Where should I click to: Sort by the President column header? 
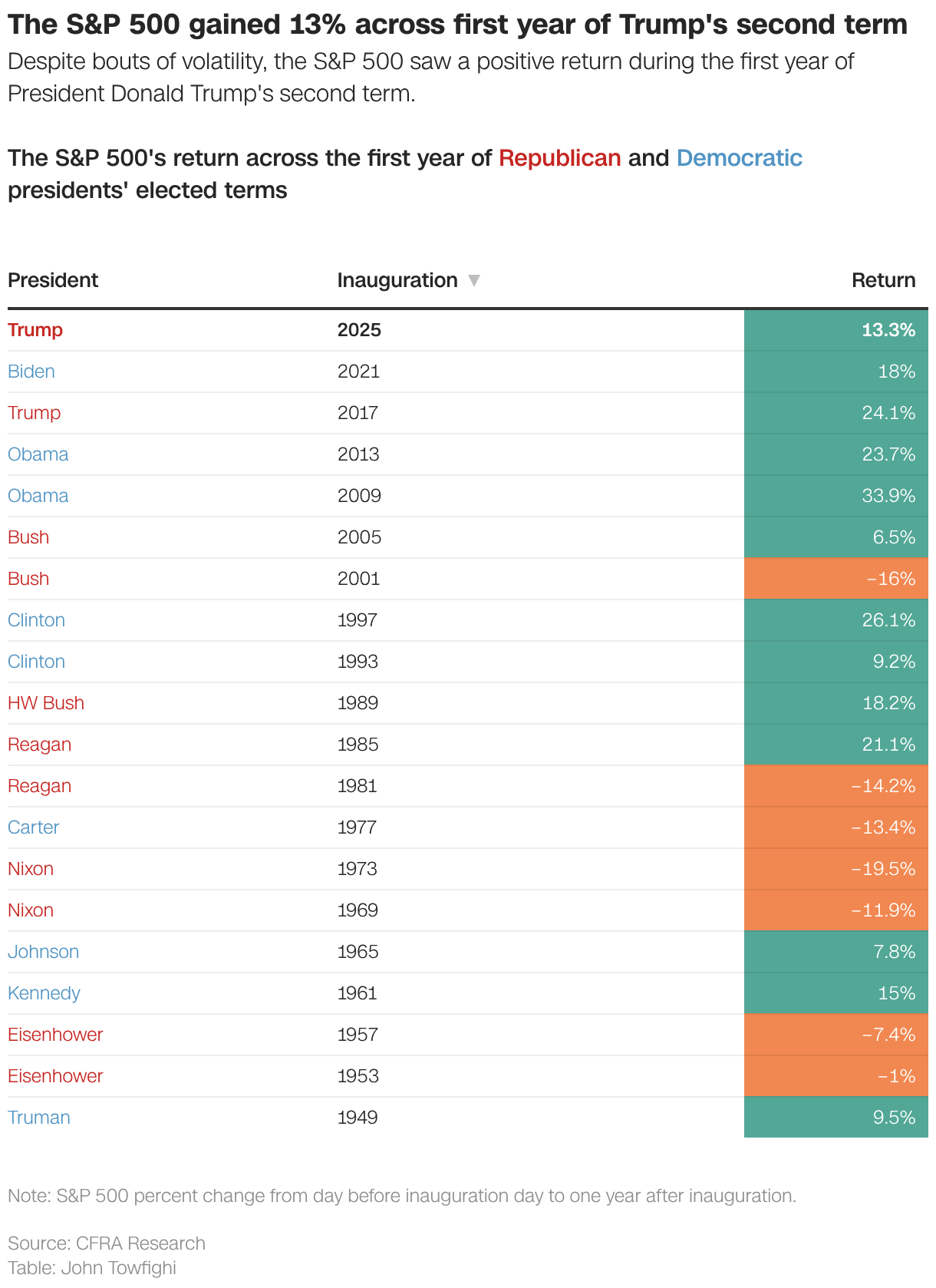tap(53, 280)
